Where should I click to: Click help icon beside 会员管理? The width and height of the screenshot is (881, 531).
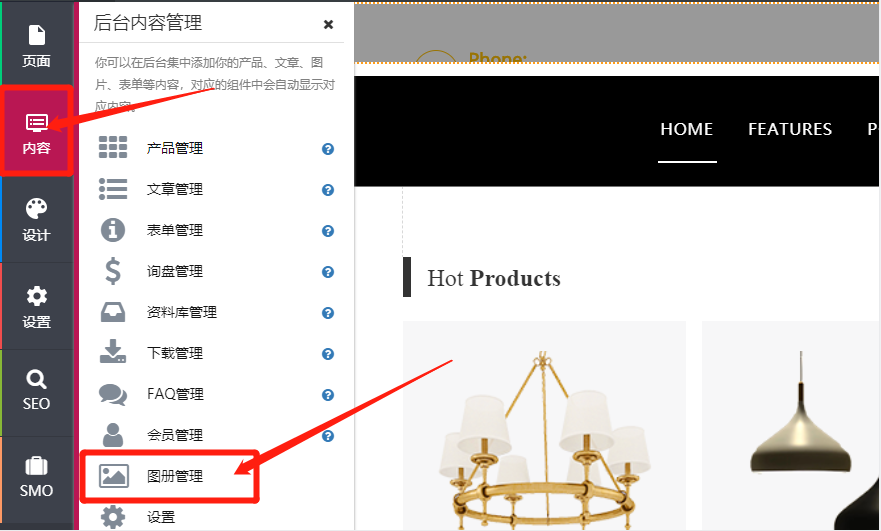click(328, 436)
